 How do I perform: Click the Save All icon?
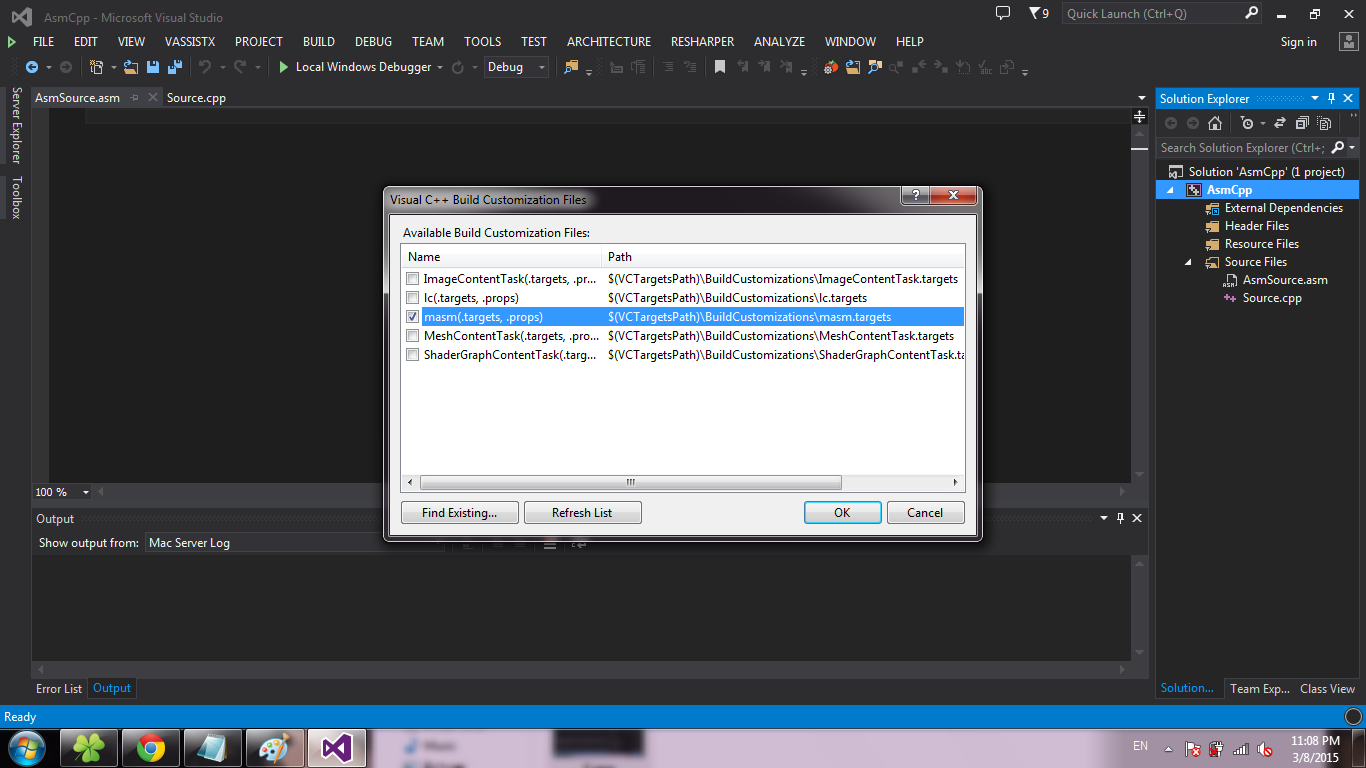[173, 67]
